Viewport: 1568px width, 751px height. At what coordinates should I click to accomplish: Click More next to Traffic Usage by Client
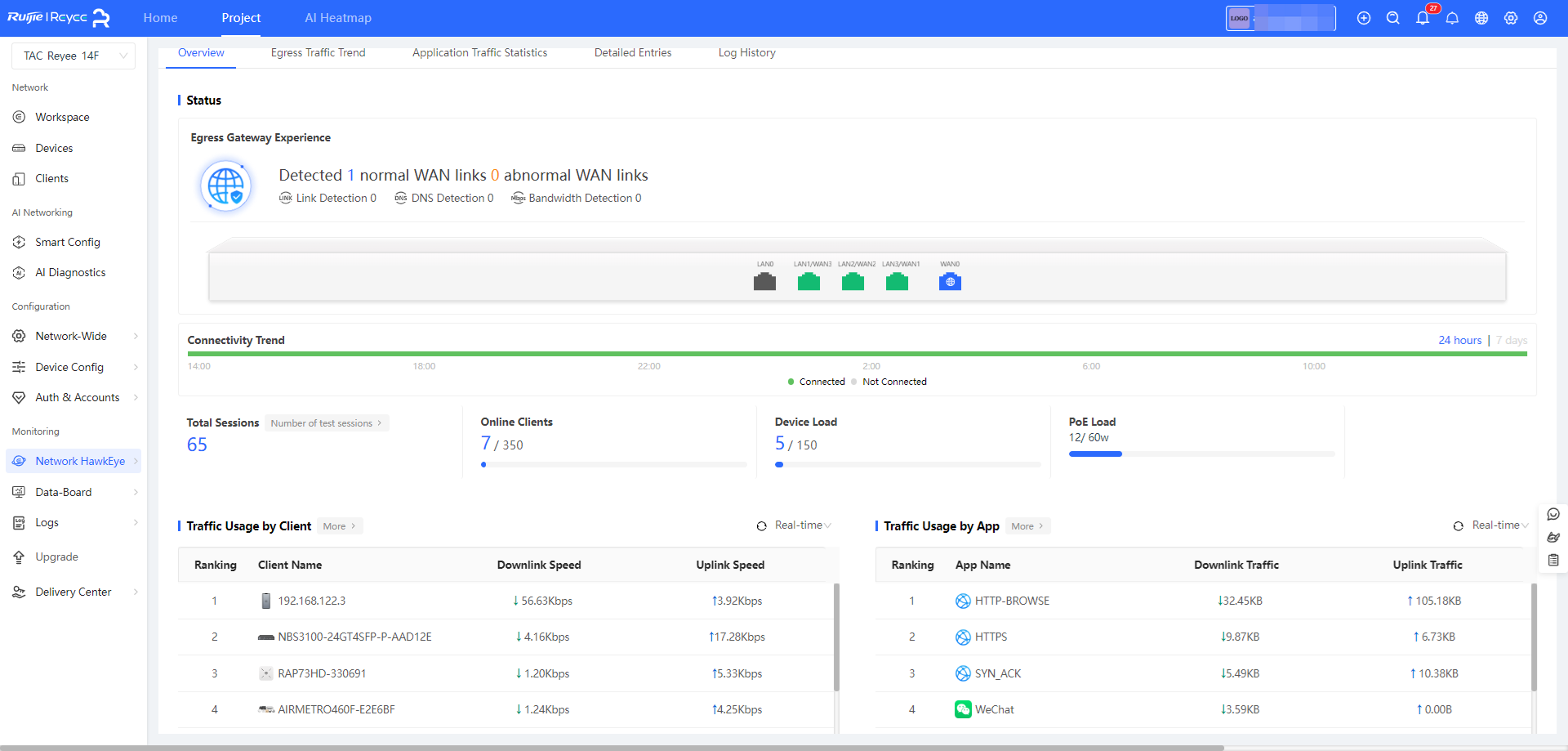point(339,526)
